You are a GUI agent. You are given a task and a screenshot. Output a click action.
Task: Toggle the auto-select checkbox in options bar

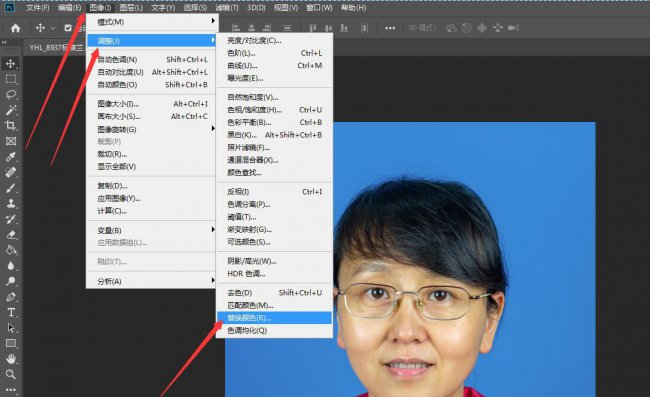[x=68, y=28]
